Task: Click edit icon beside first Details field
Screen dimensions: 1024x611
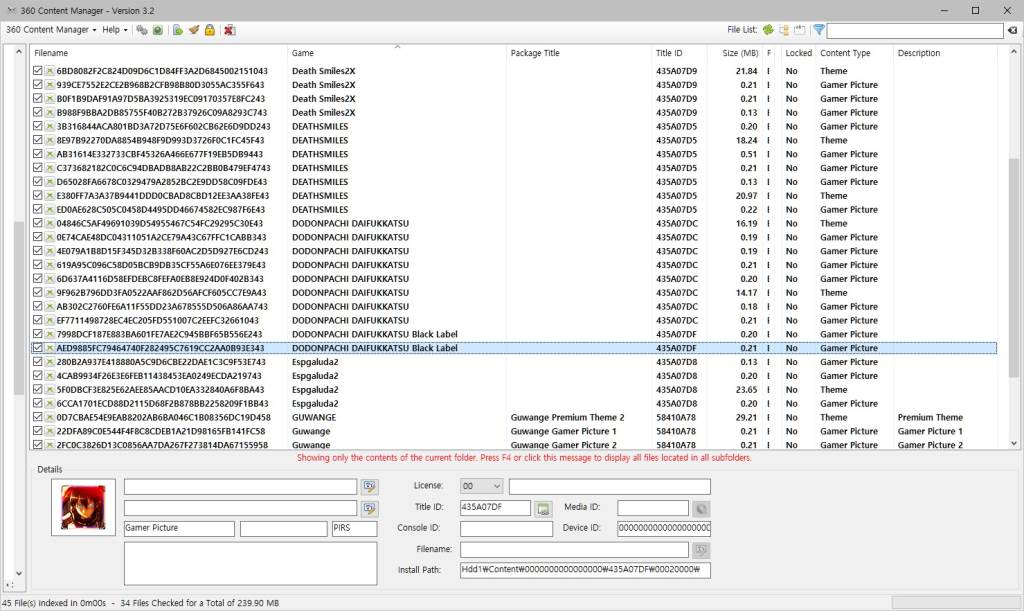Action: coord(370,486)
